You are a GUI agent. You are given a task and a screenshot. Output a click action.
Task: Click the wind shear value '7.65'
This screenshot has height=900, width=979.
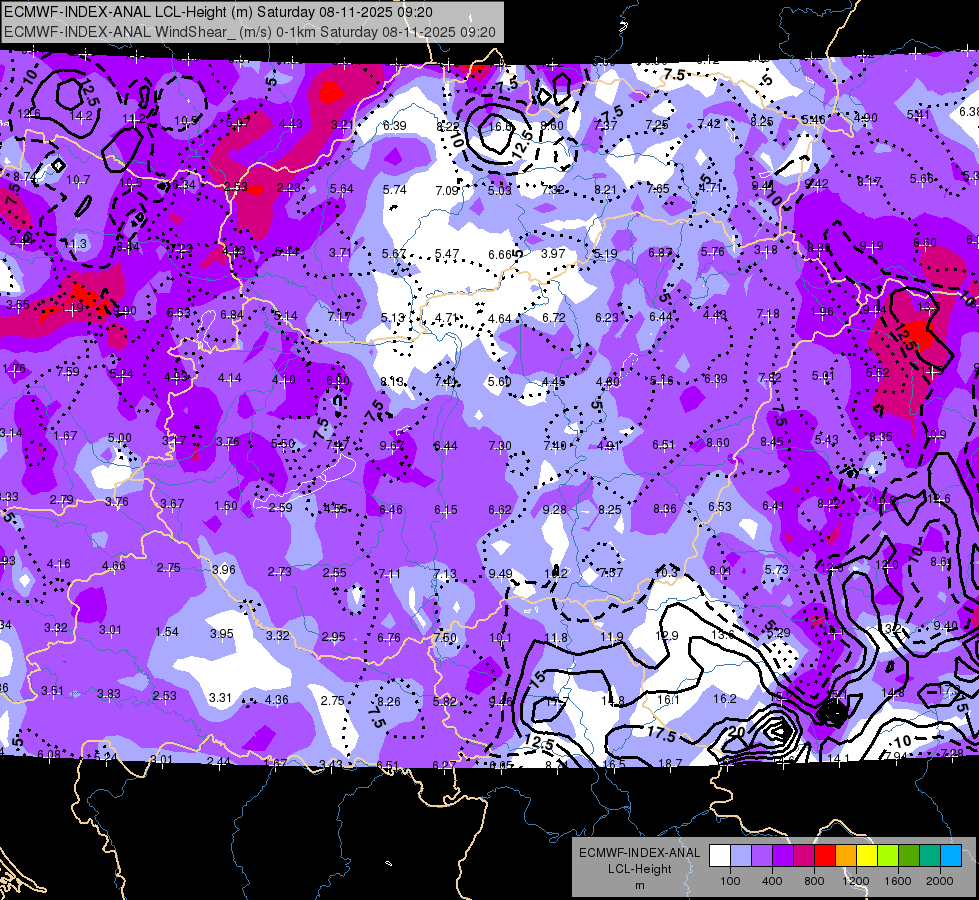pyautogui.click(x=657, y=189)
